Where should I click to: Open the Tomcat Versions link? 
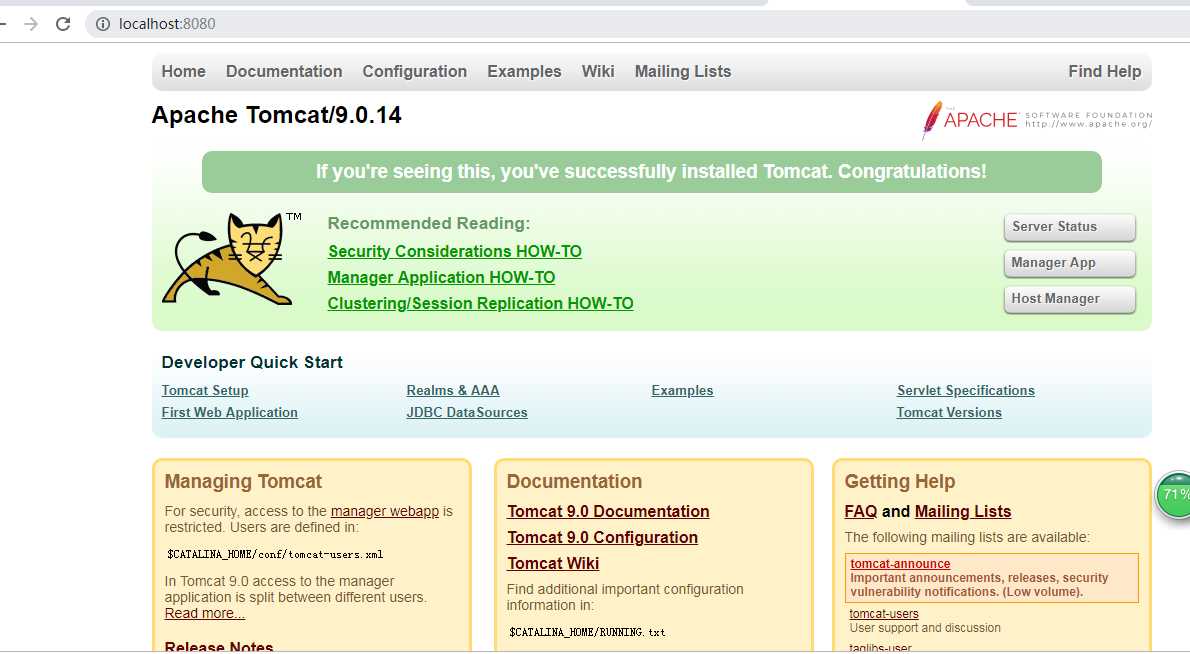click(x=949, y=412)
